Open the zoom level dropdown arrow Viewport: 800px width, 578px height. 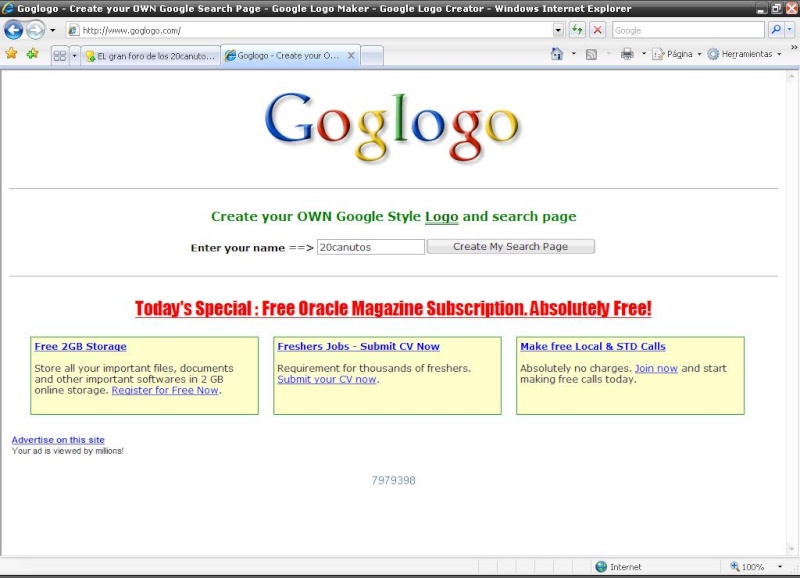780,567
